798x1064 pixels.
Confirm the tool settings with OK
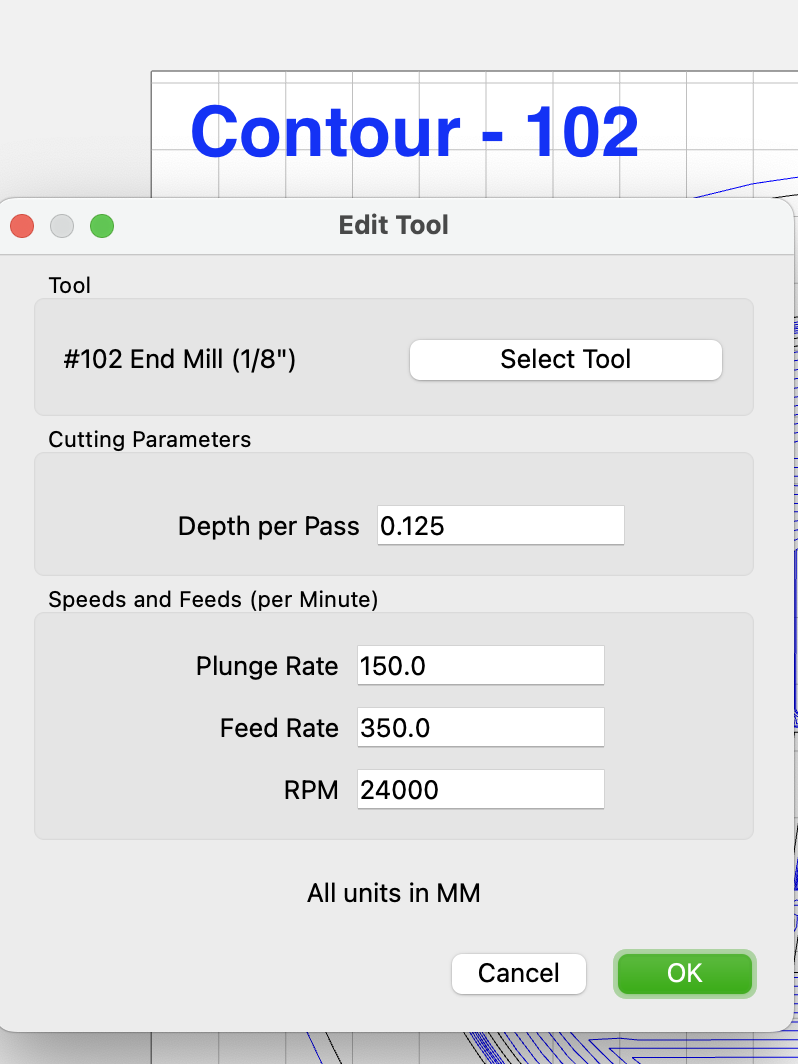point(684,973)
